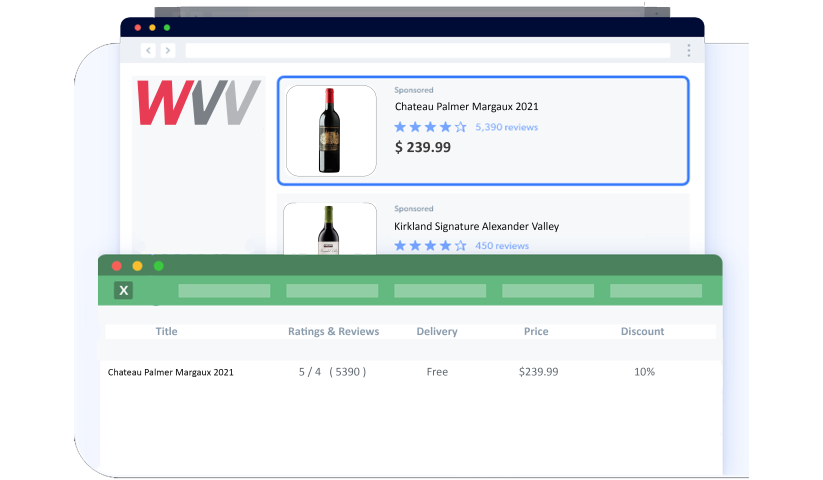
Task: Click the WVV logo
Action: pos(199,102)
